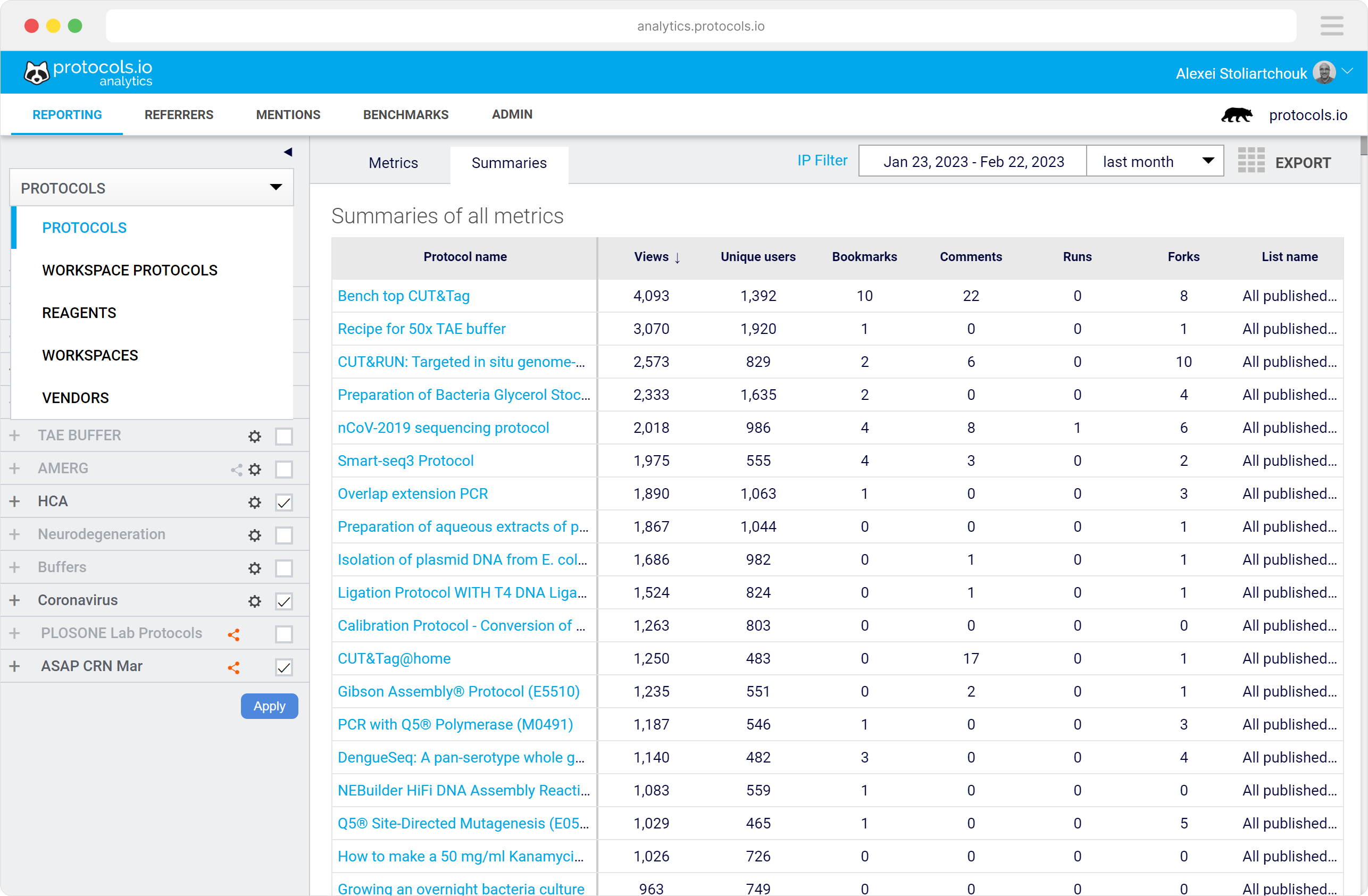
Task: Open the PROTOCOLS dropdown selector
Action: [152, 187]
